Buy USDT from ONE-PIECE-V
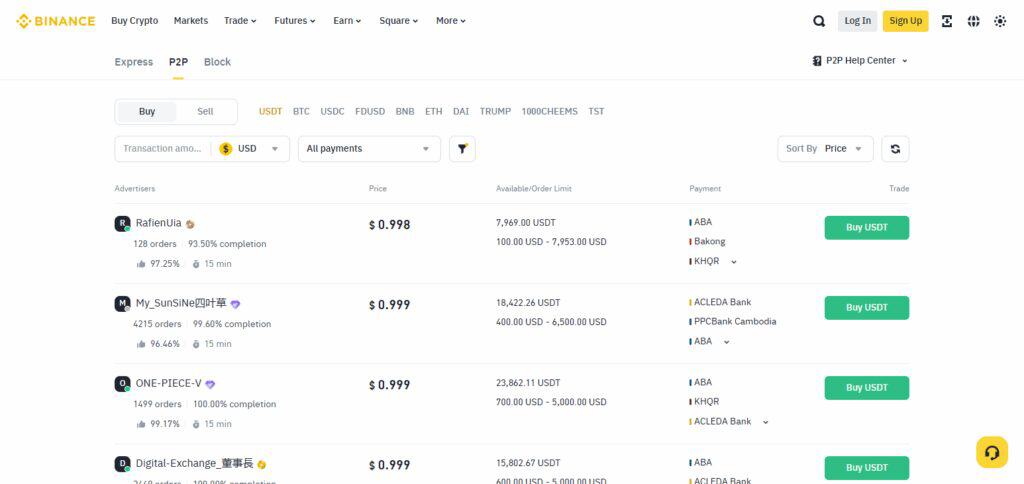Viewport: 1024px width, 484px height. click(867, 388)
